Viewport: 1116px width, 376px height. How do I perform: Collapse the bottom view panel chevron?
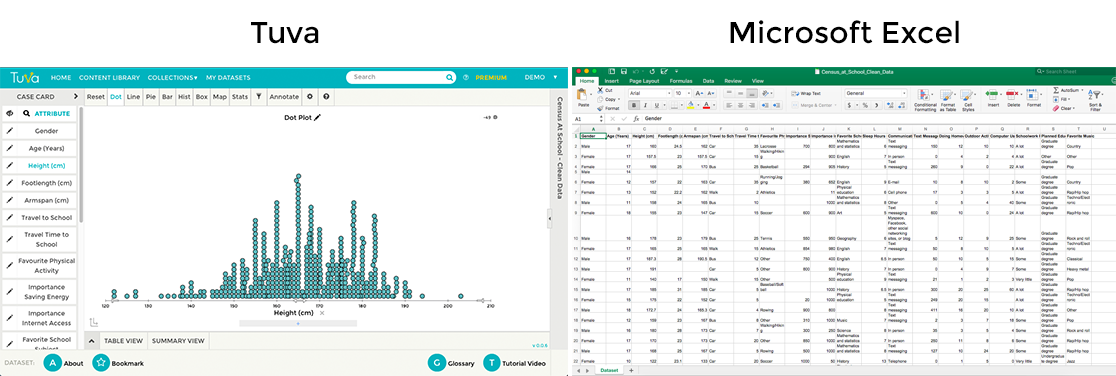pos(91,341)
